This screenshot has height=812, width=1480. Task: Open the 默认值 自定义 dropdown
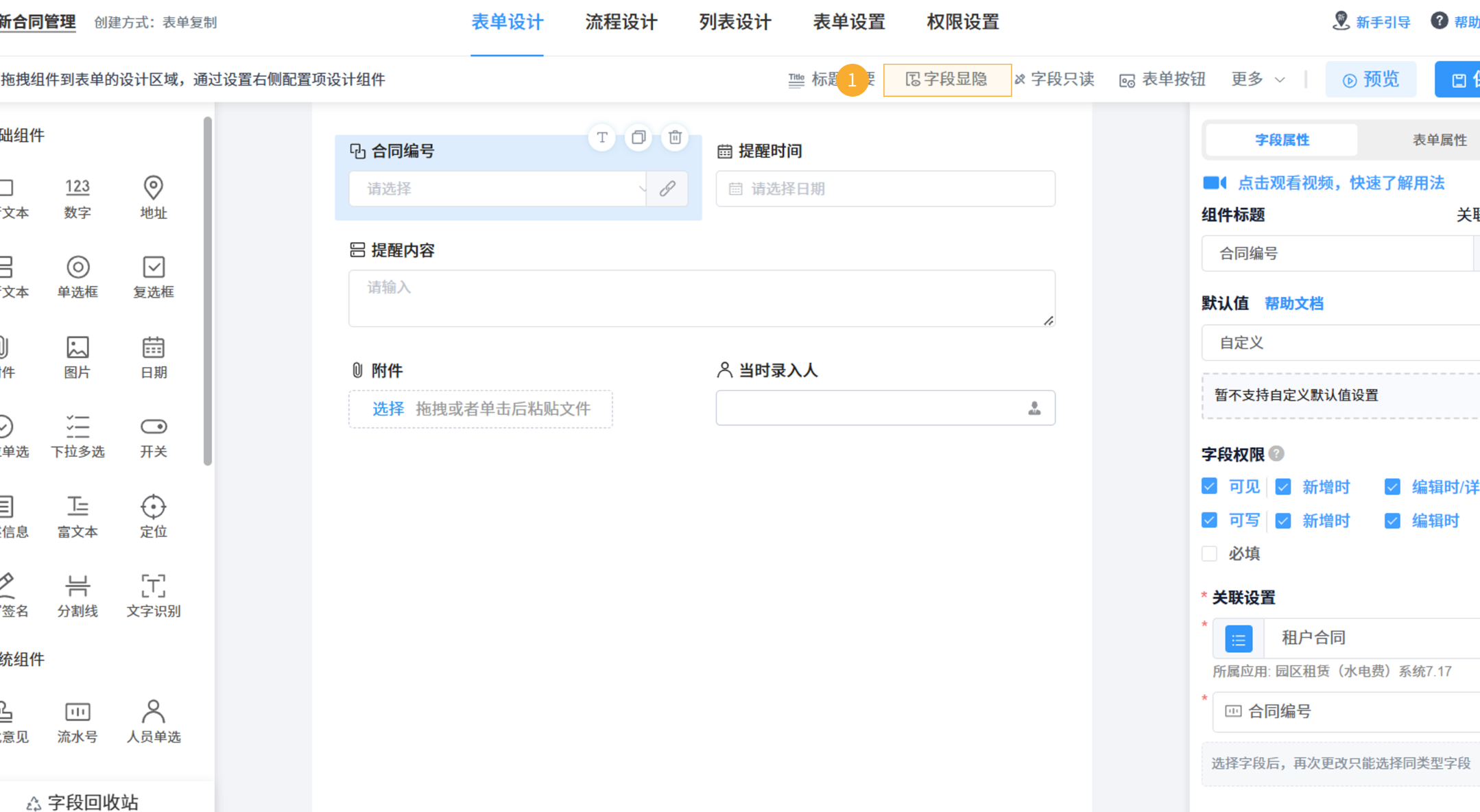pyautogui.click(x=1341, y=342)
